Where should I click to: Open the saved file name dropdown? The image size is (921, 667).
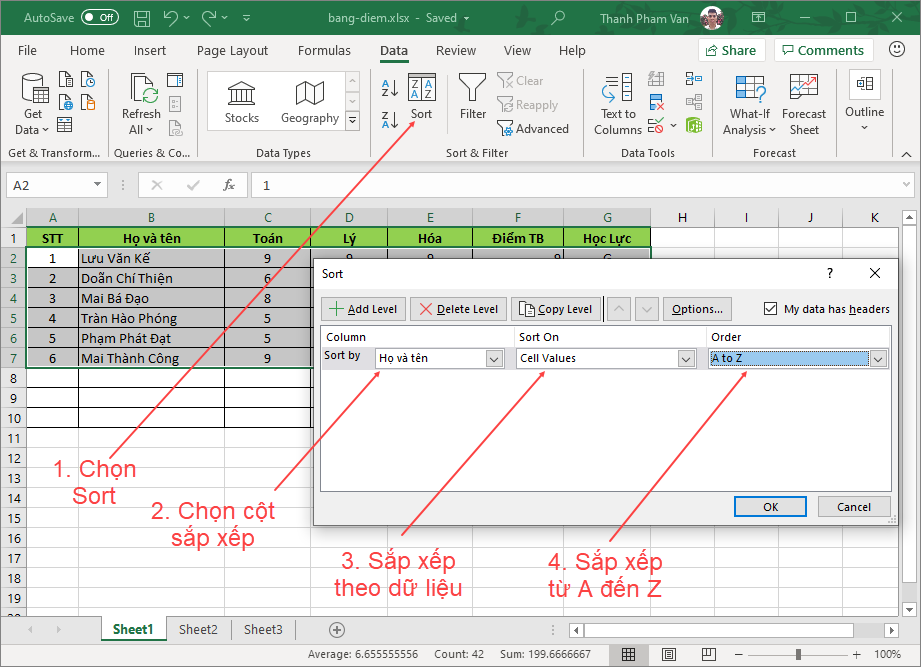466,18
